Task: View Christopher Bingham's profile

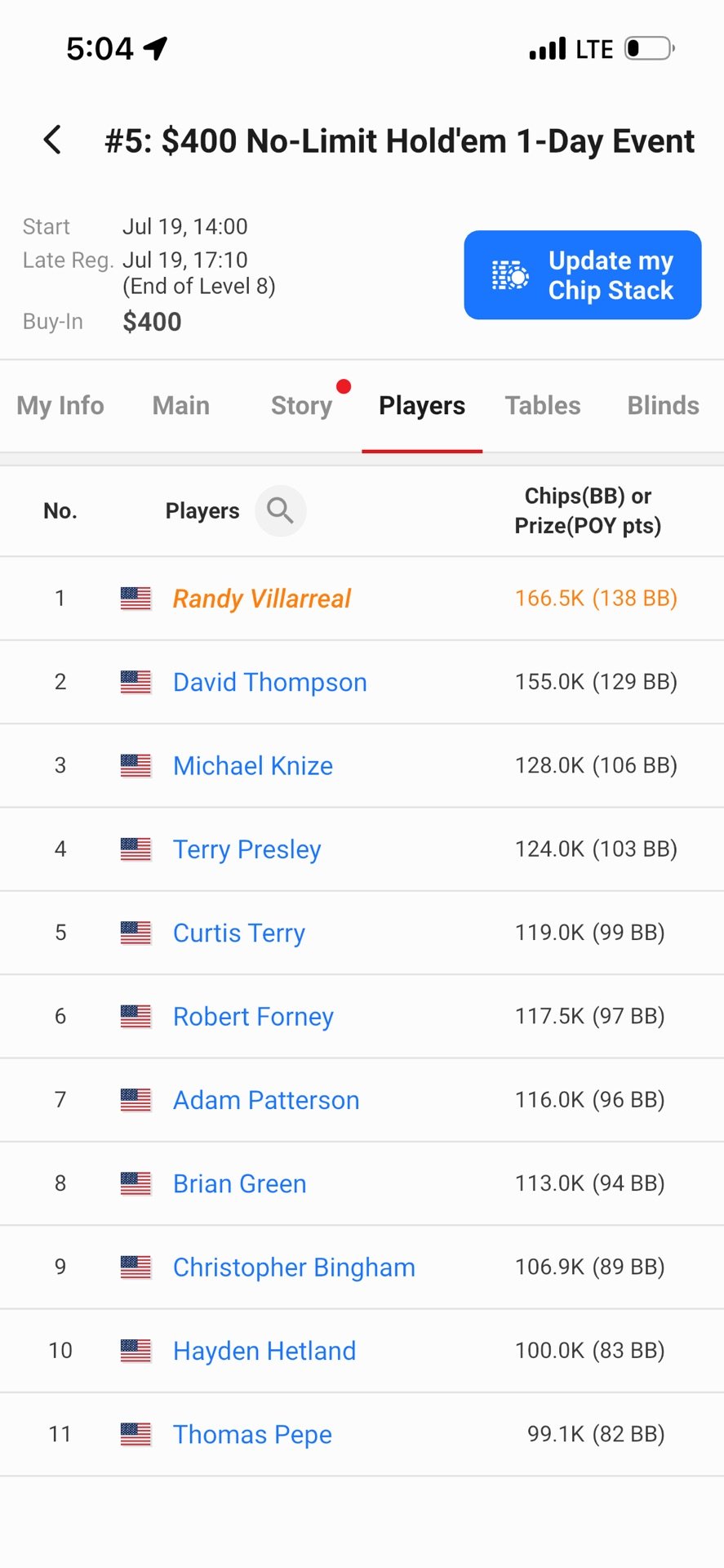Action: [x=294, y=1267]
